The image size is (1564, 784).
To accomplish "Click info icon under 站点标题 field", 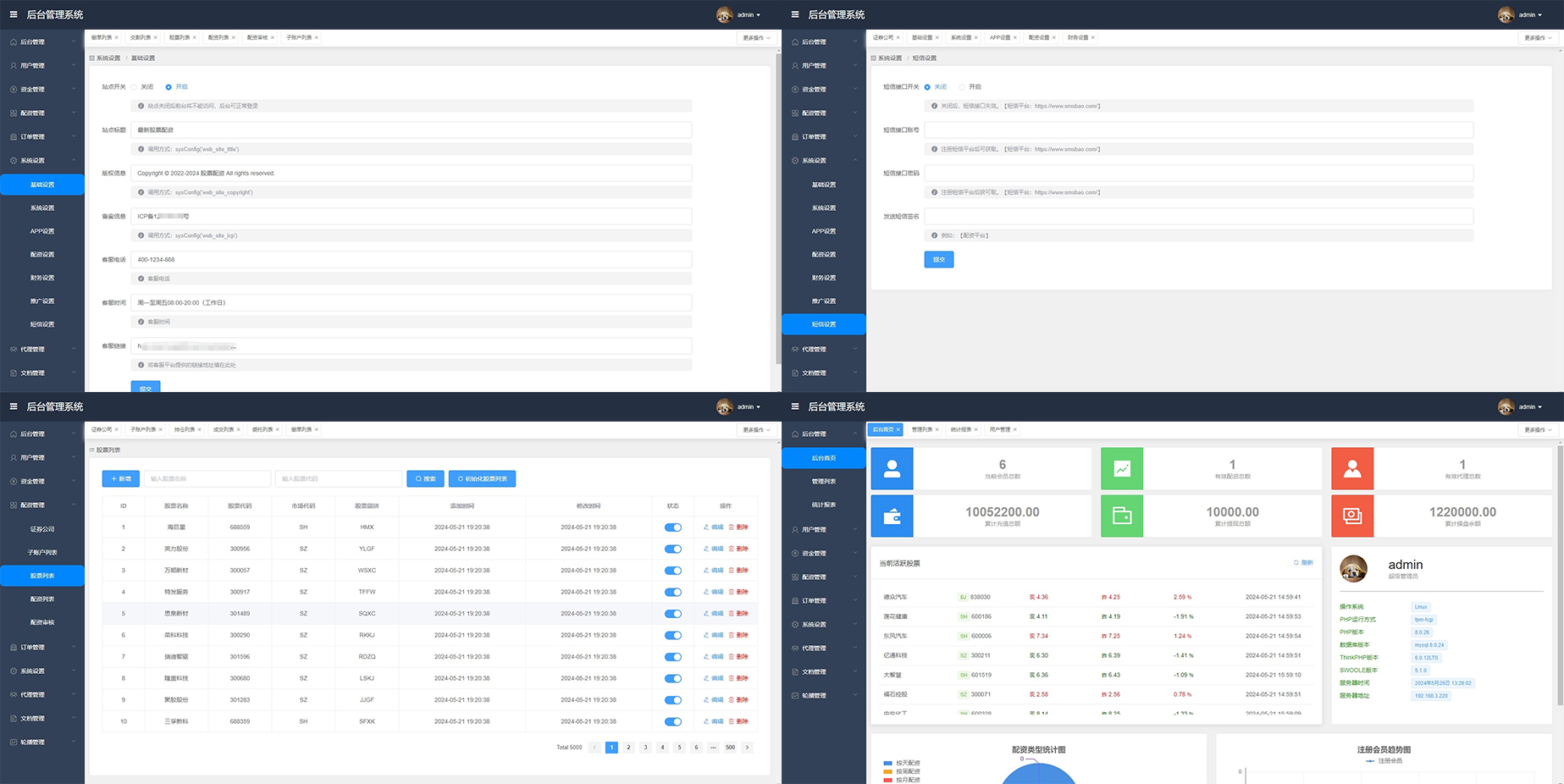I will tap(141, 149).
